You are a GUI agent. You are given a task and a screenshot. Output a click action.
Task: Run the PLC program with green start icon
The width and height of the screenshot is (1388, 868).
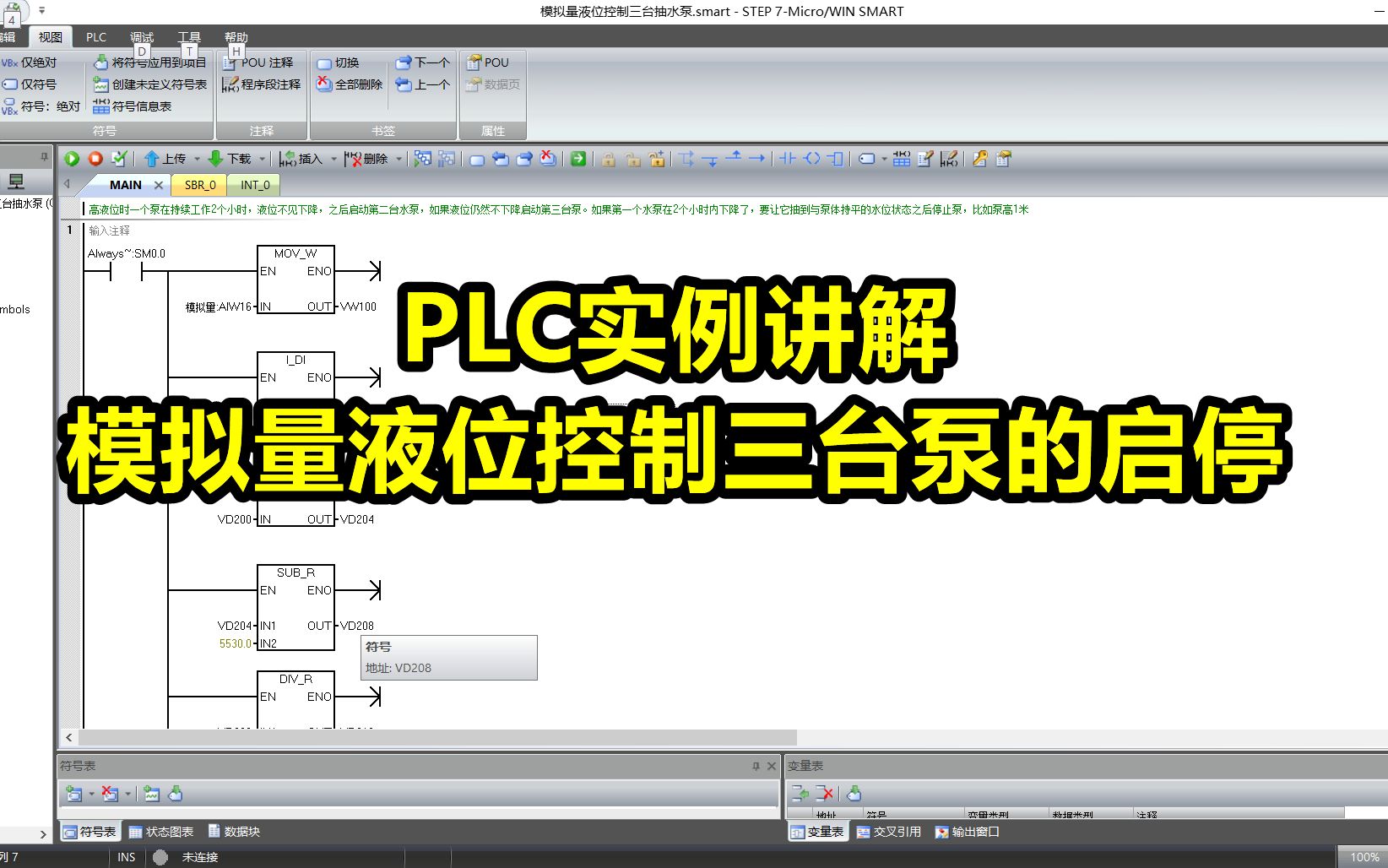[72, 159]
